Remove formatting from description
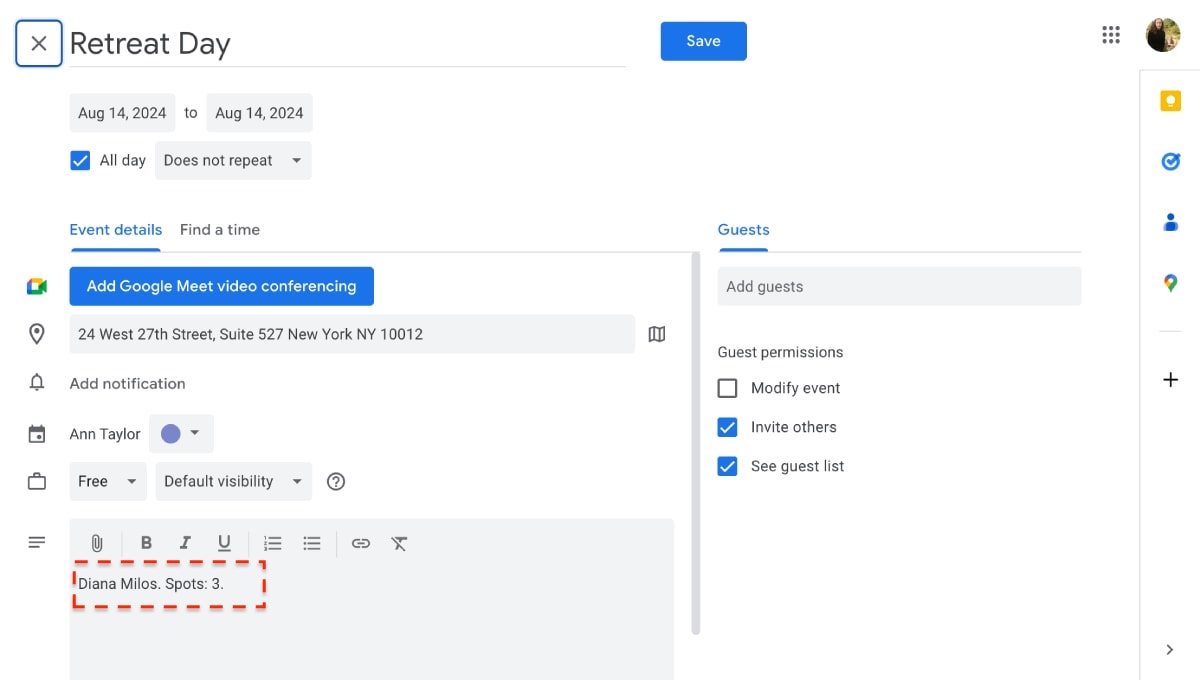Image resolution: width=1200 pixels, height=680 pixels. click(400, 543)
